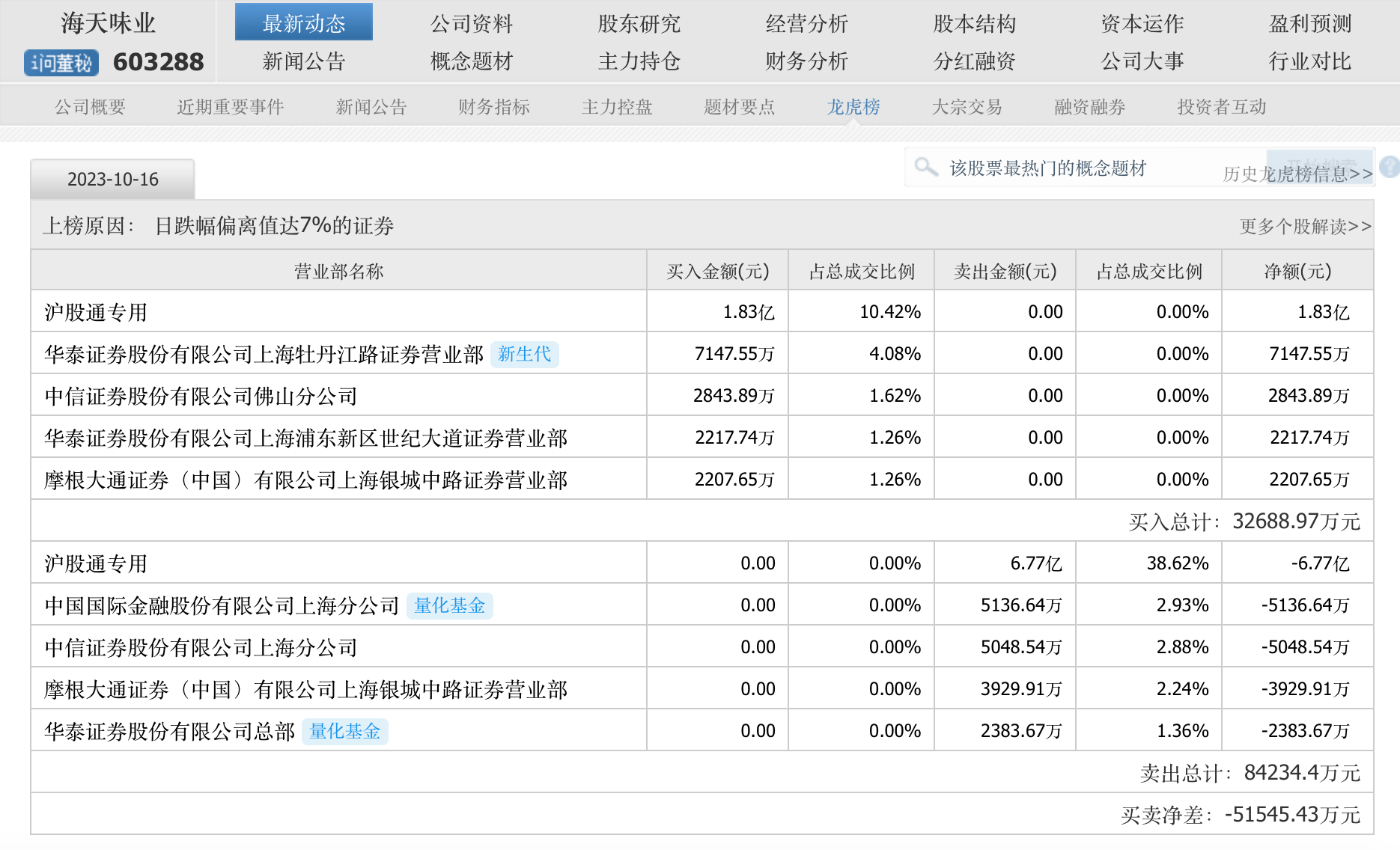Image resolution: width=1400 pixels, height=850 pixels.
Task: Click 量化基金 tag beside 中国国际金融 Shanghai branch
Action: click(x=449, y=605)
